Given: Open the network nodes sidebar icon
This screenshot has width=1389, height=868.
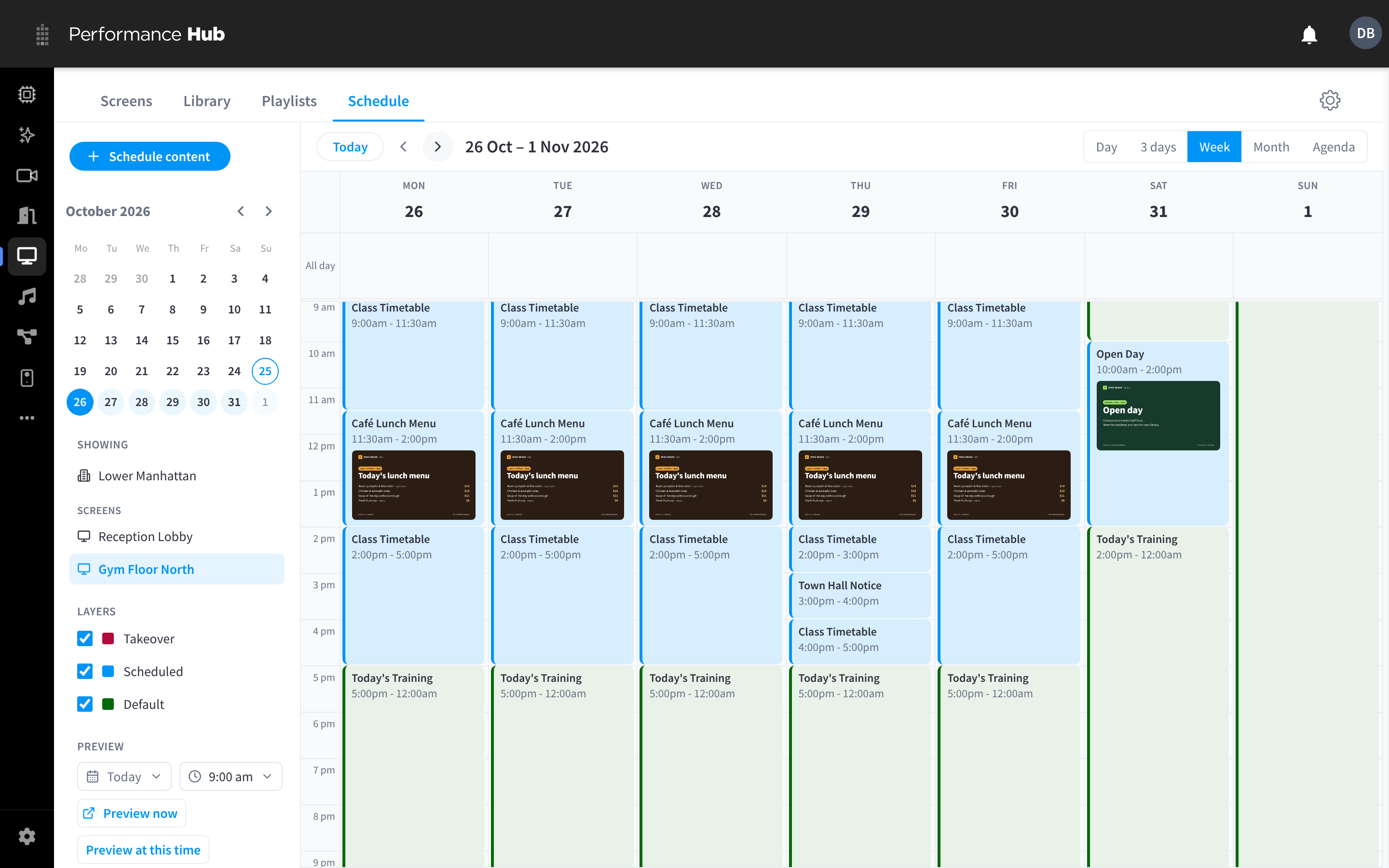Looking at the screenshot, I should click(27, 337).
